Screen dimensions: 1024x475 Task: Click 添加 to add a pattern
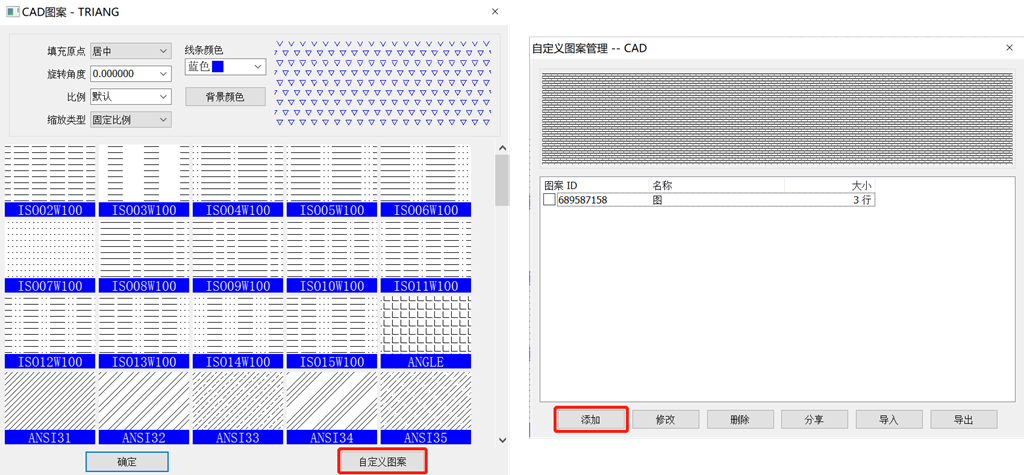coord(591,420)
